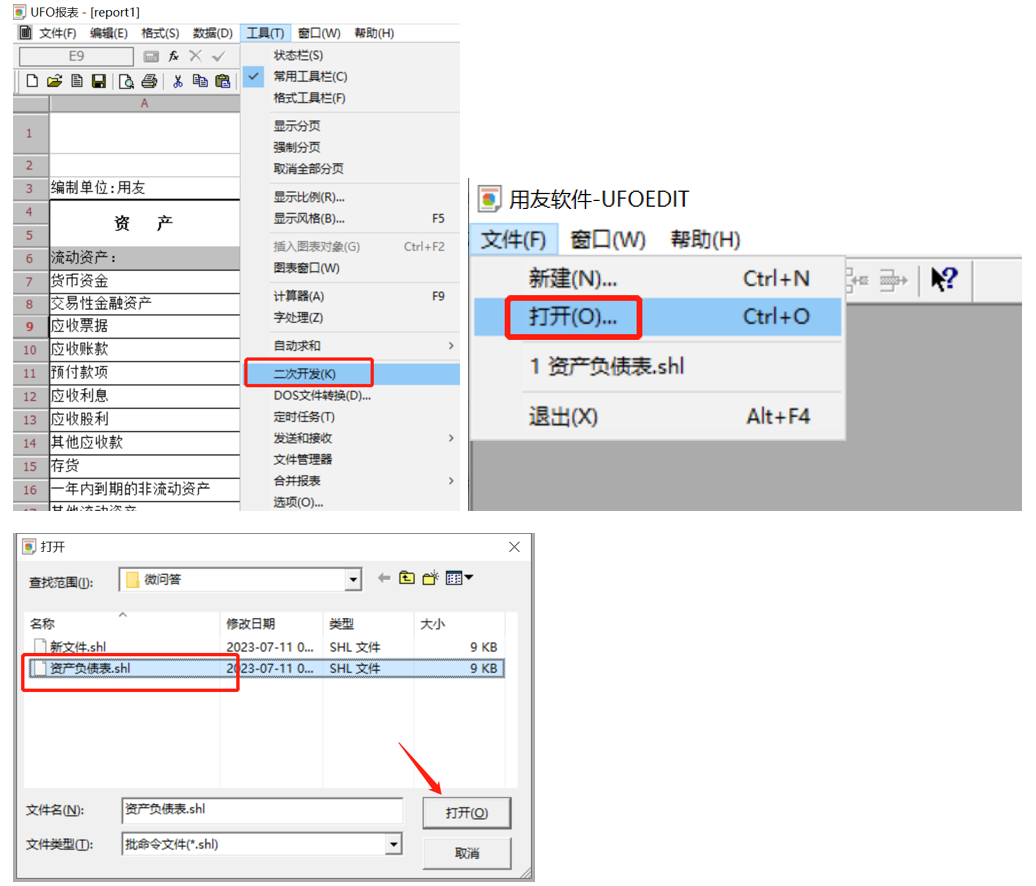Select file 新文件.shl in list
The width and height of the screenshot is (1036, 886).
tap(77, 647)
